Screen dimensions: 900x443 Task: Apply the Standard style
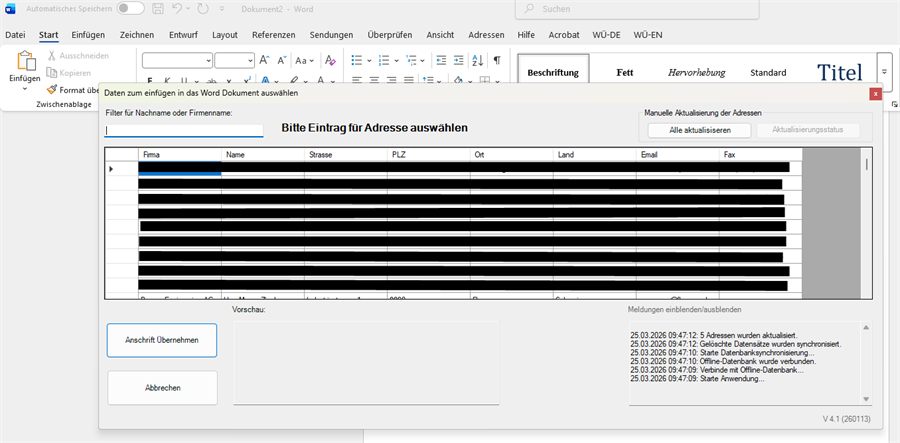tap(768, 73)
